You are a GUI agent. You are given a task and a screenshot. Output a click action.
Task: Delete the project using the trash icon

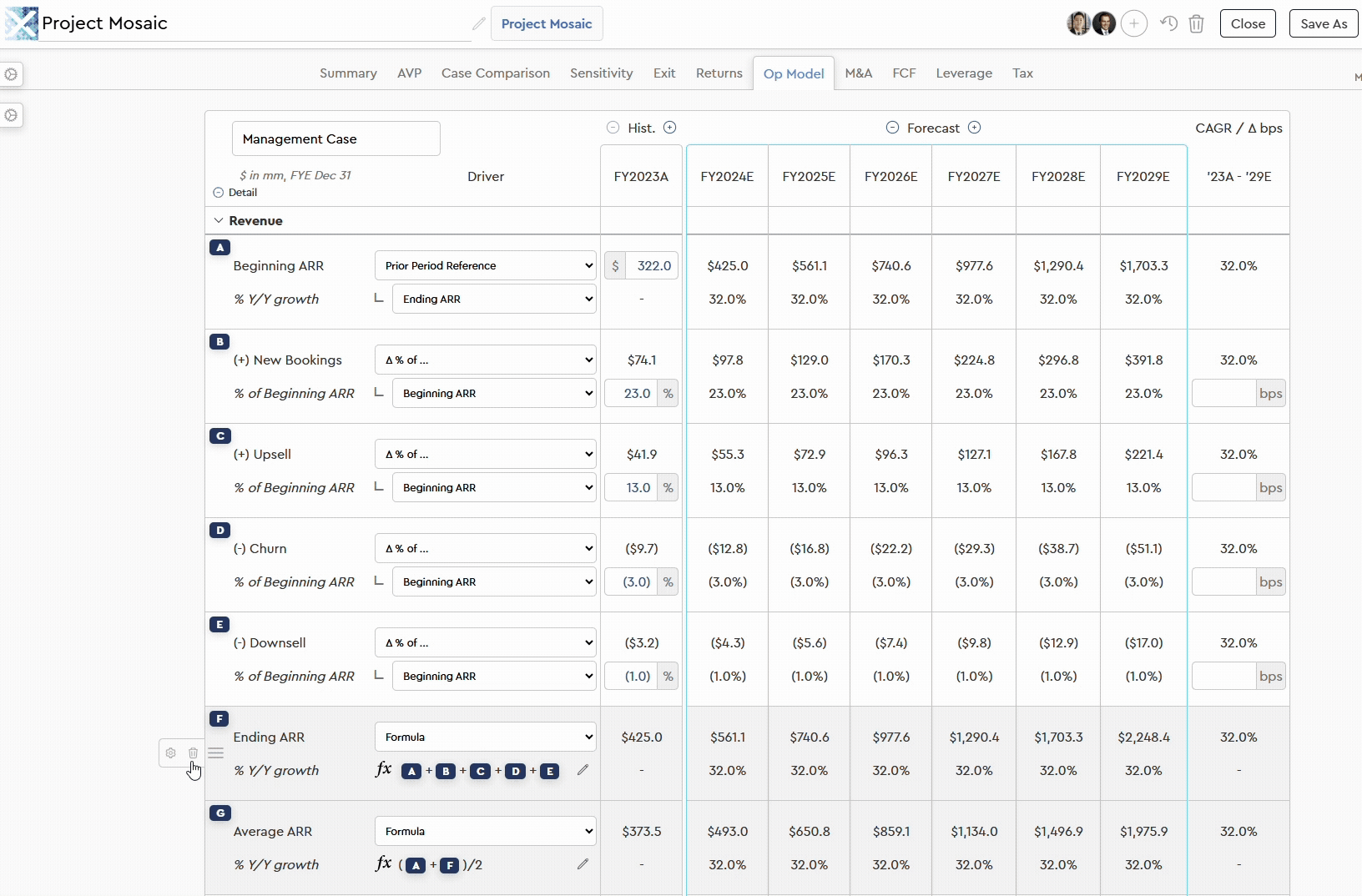1196,23
